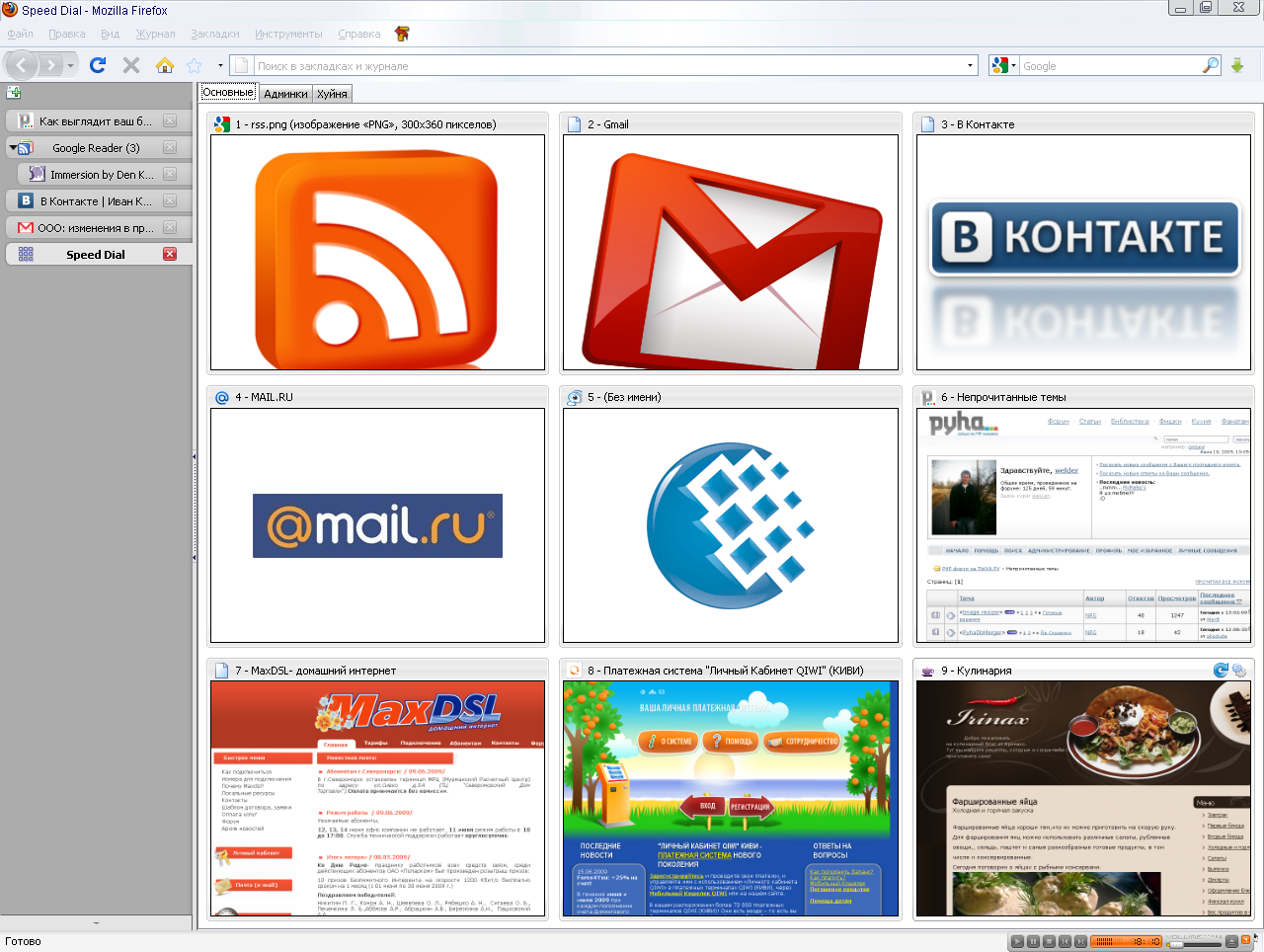Switch to В Контакте sidebar tab
1264x952 pixels.
click(x=95, y=200)
